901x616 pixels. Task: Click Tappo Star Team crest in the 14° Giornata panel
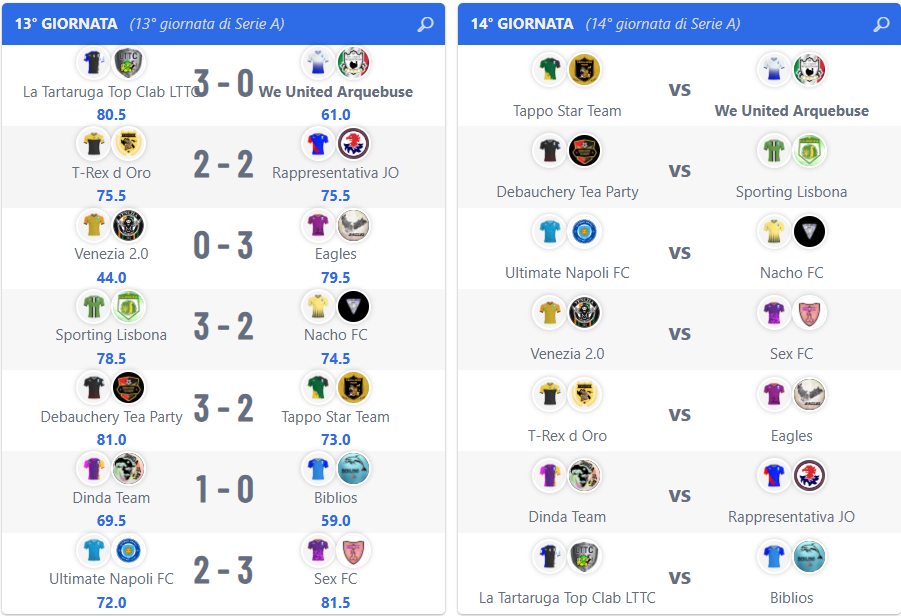coord(584,70)
